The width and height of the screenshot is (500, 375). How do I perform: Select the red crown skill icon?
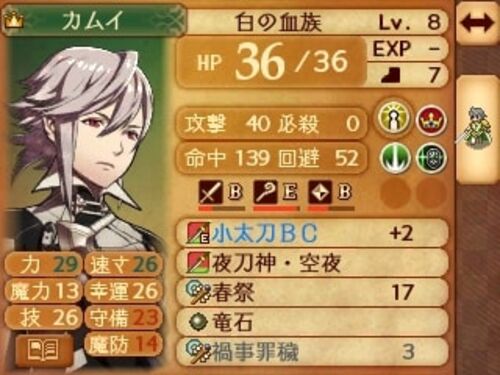[x=431, y=121]
